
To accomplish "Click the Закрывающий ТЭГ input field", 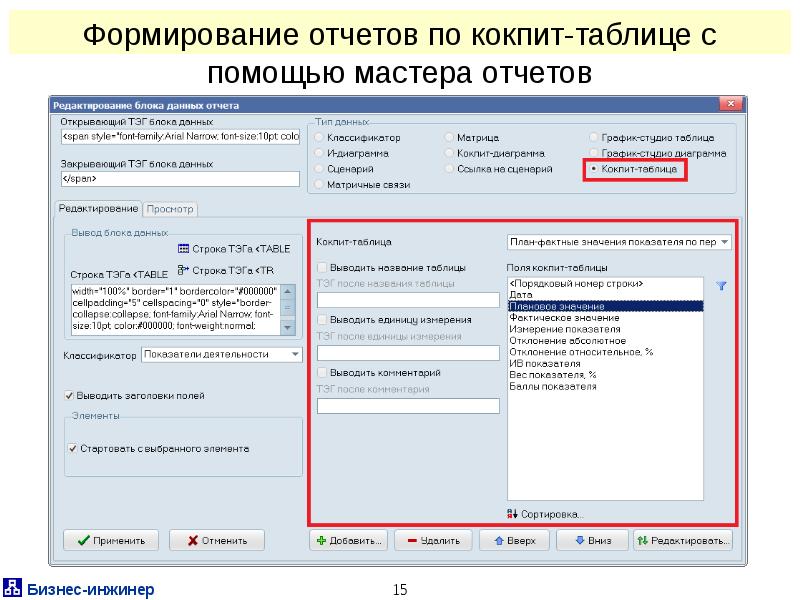I will coord(180,179).
